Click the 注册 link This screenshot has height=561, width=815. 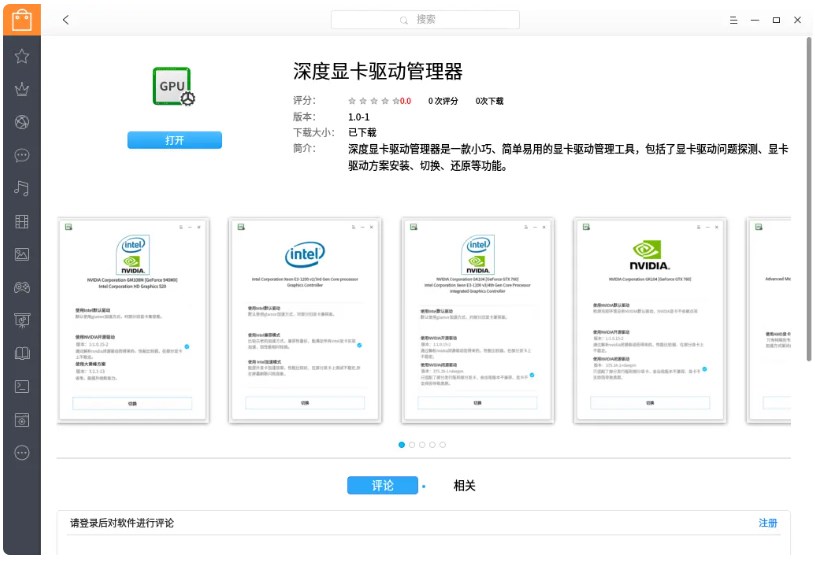click(x=767, y=523)
